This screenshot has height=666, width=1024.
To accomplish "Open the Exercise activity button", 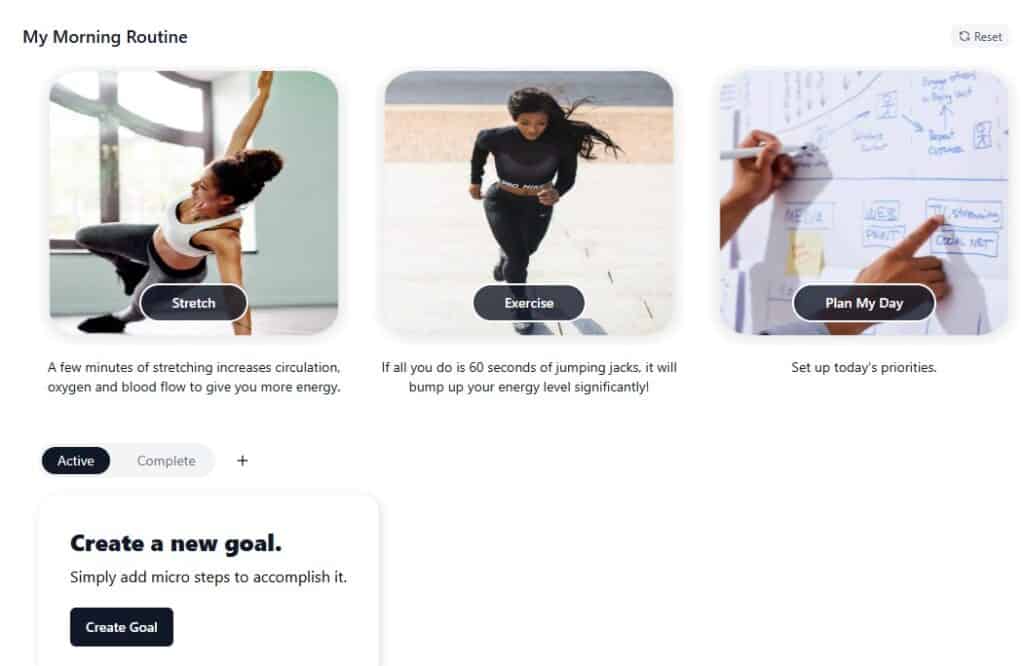I will [x=529, y=303].
